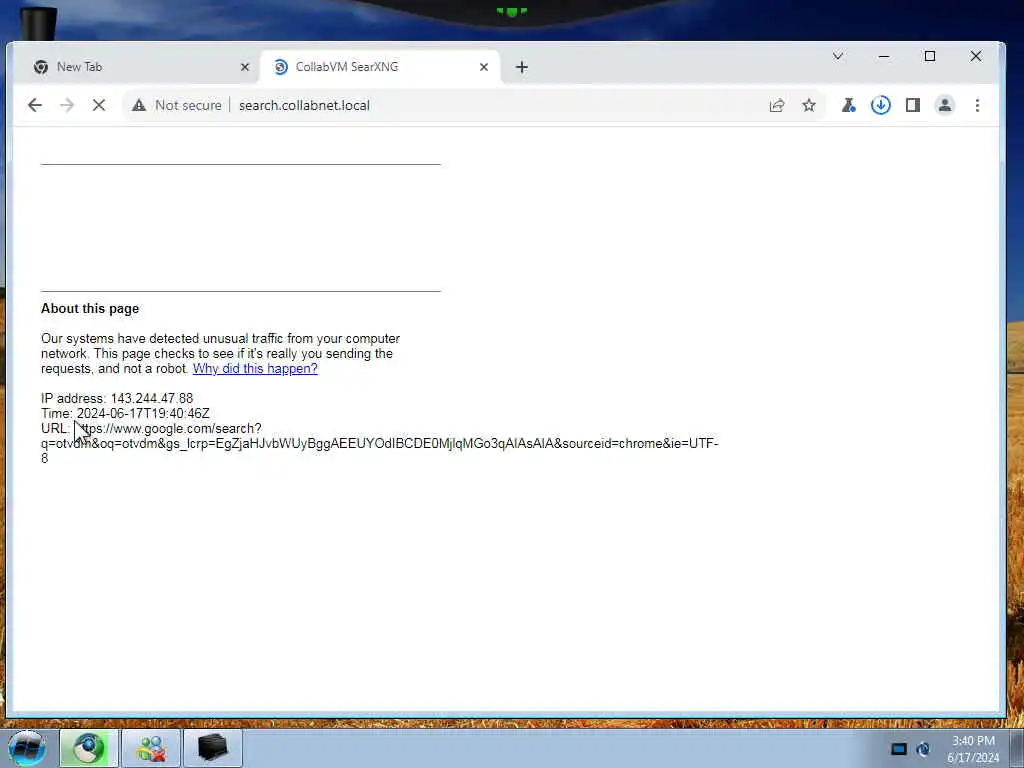The width and height of the screenshot is (1024, 768).
Task: Click the tray monitor icon
Action: pyautogui.click(x=899, y=749)
